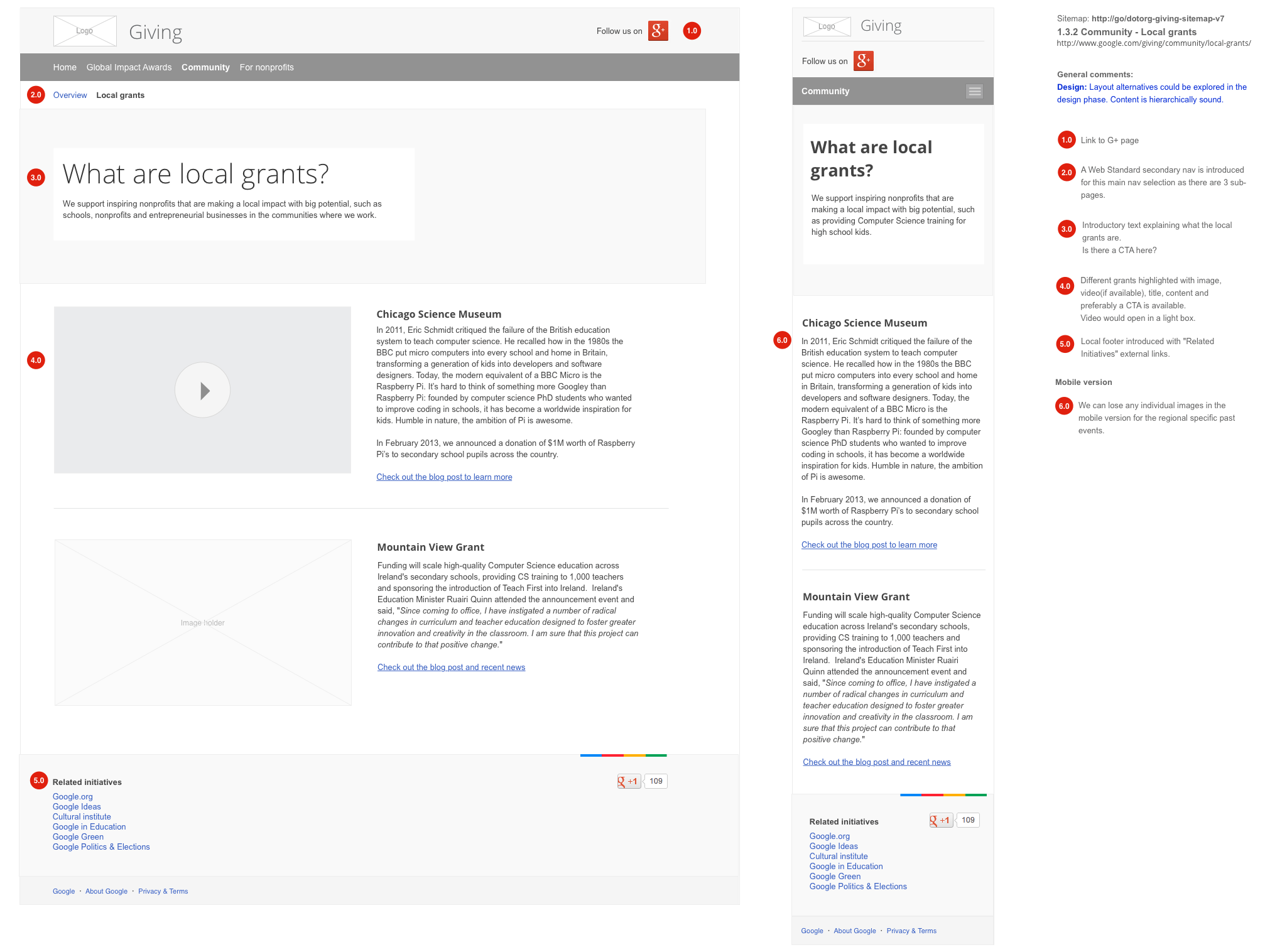
Task: Open Google Politics & Elections in desktop footer
Action: coord(101,847)
